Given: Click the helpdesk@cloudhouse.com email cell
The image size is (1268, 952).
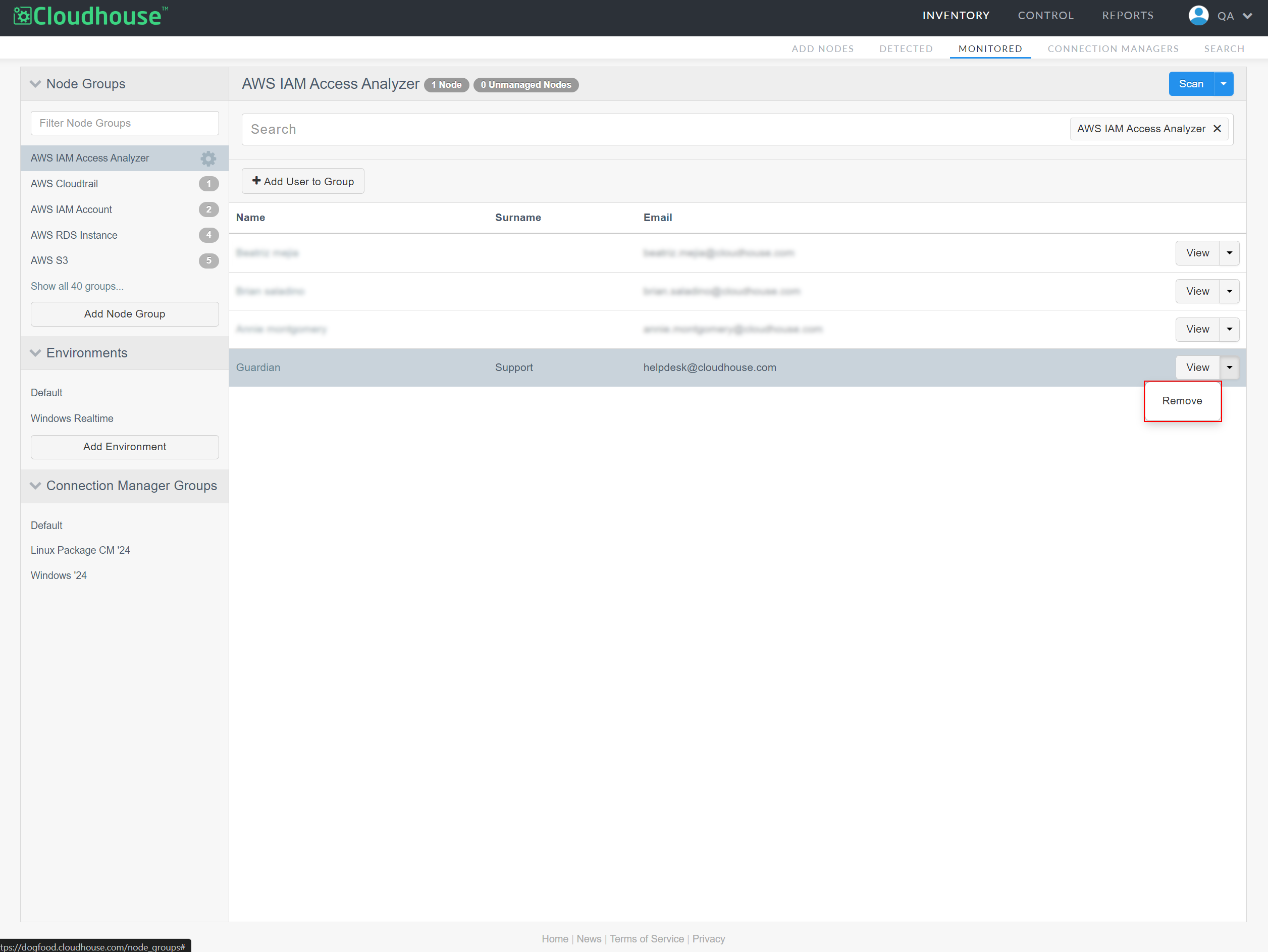Looking at the screenshot, I should click(x=710, y=367).
